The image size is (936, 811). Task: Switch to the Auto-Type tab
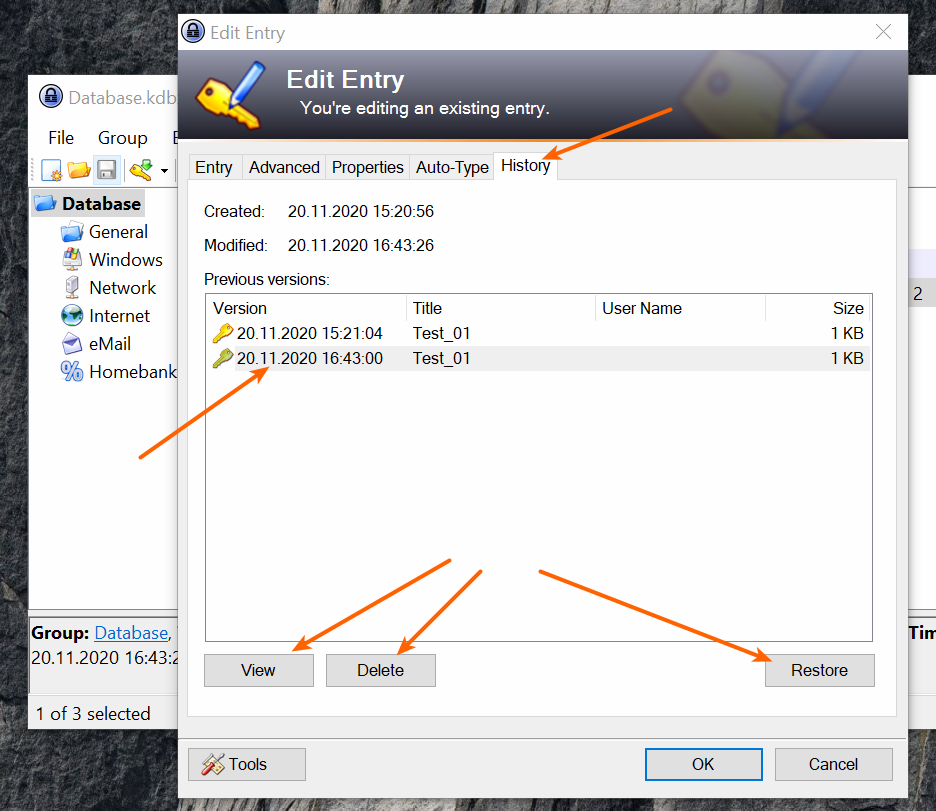click(x=452, y=167)
